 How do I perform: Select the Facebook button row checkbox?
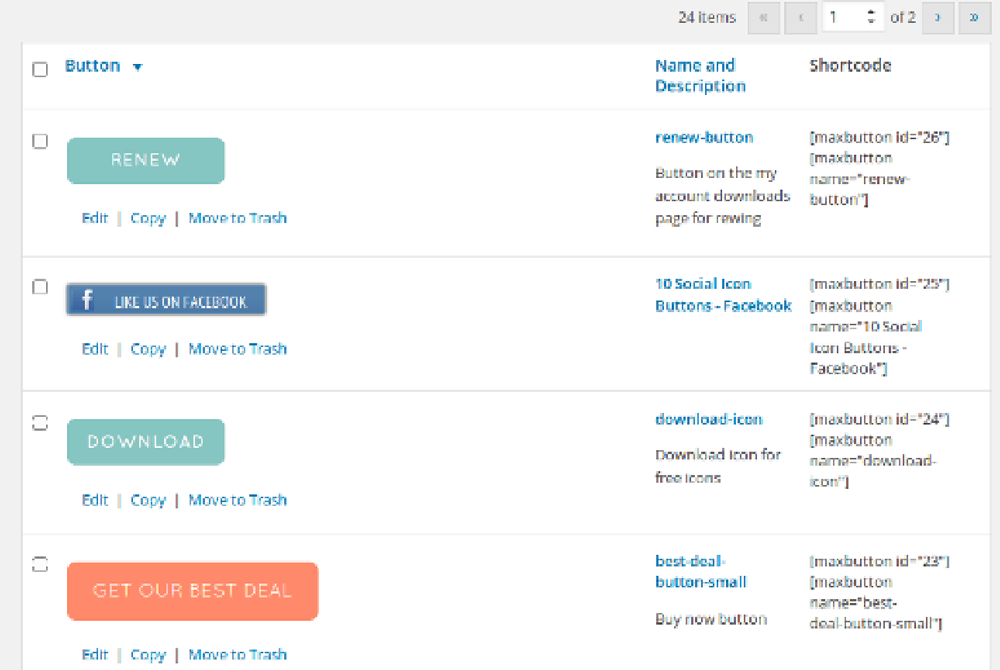[40, 287]
